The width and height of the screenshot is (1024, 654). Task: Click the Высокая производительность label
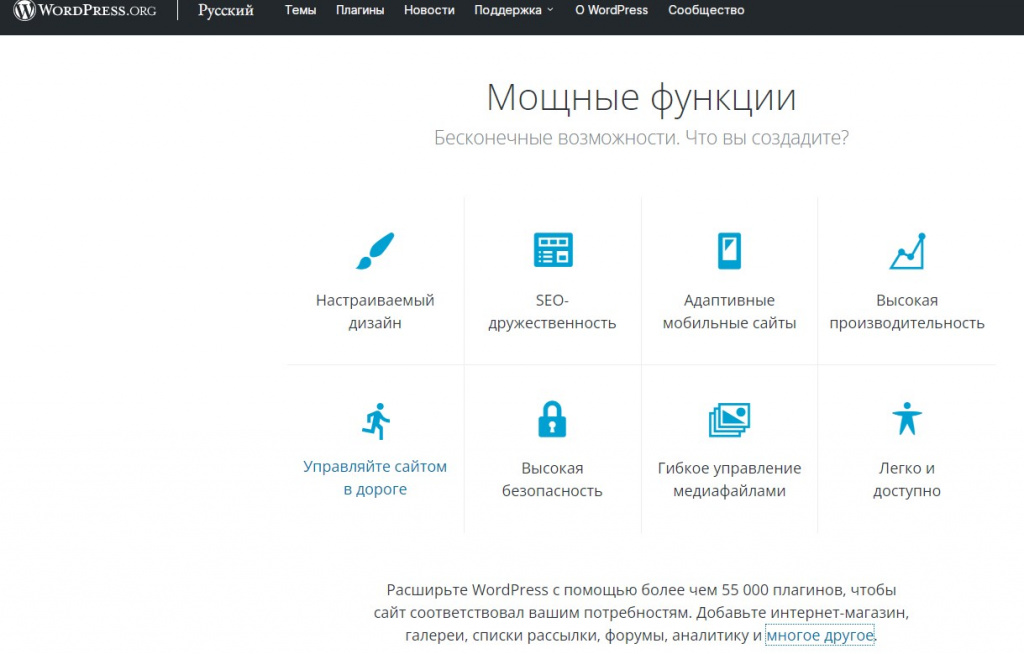907,312
